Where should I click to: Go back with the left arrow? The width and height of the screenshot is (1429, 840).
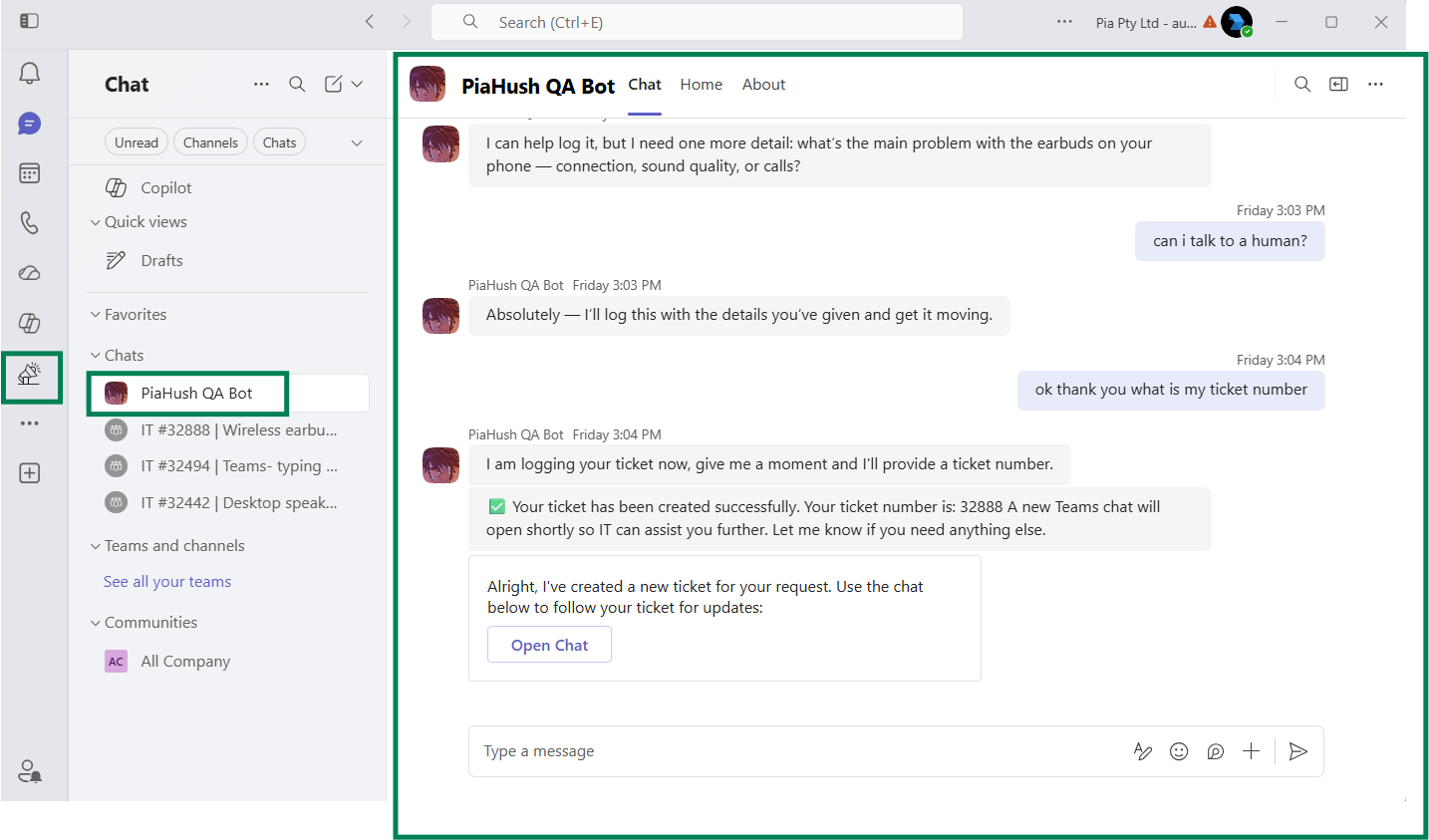coord(370,21)
